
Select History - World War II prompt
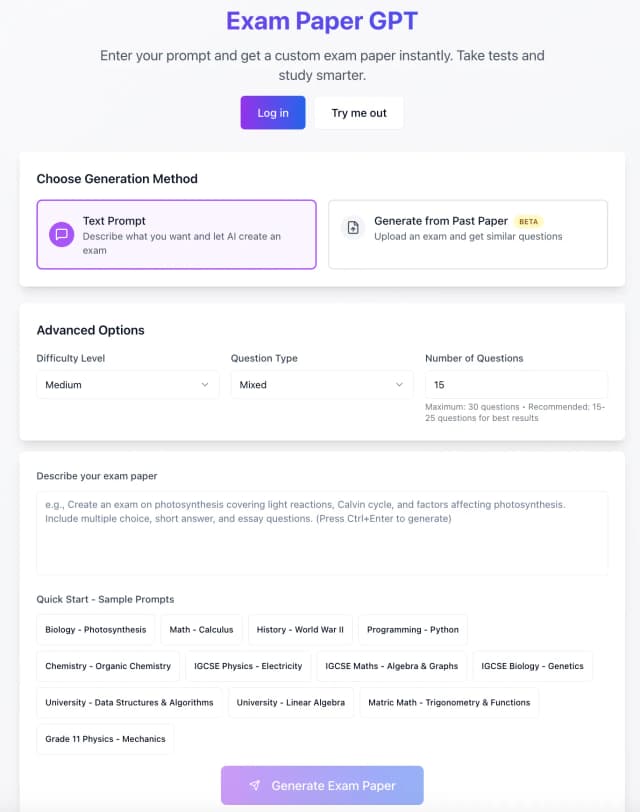click(300, 630)
